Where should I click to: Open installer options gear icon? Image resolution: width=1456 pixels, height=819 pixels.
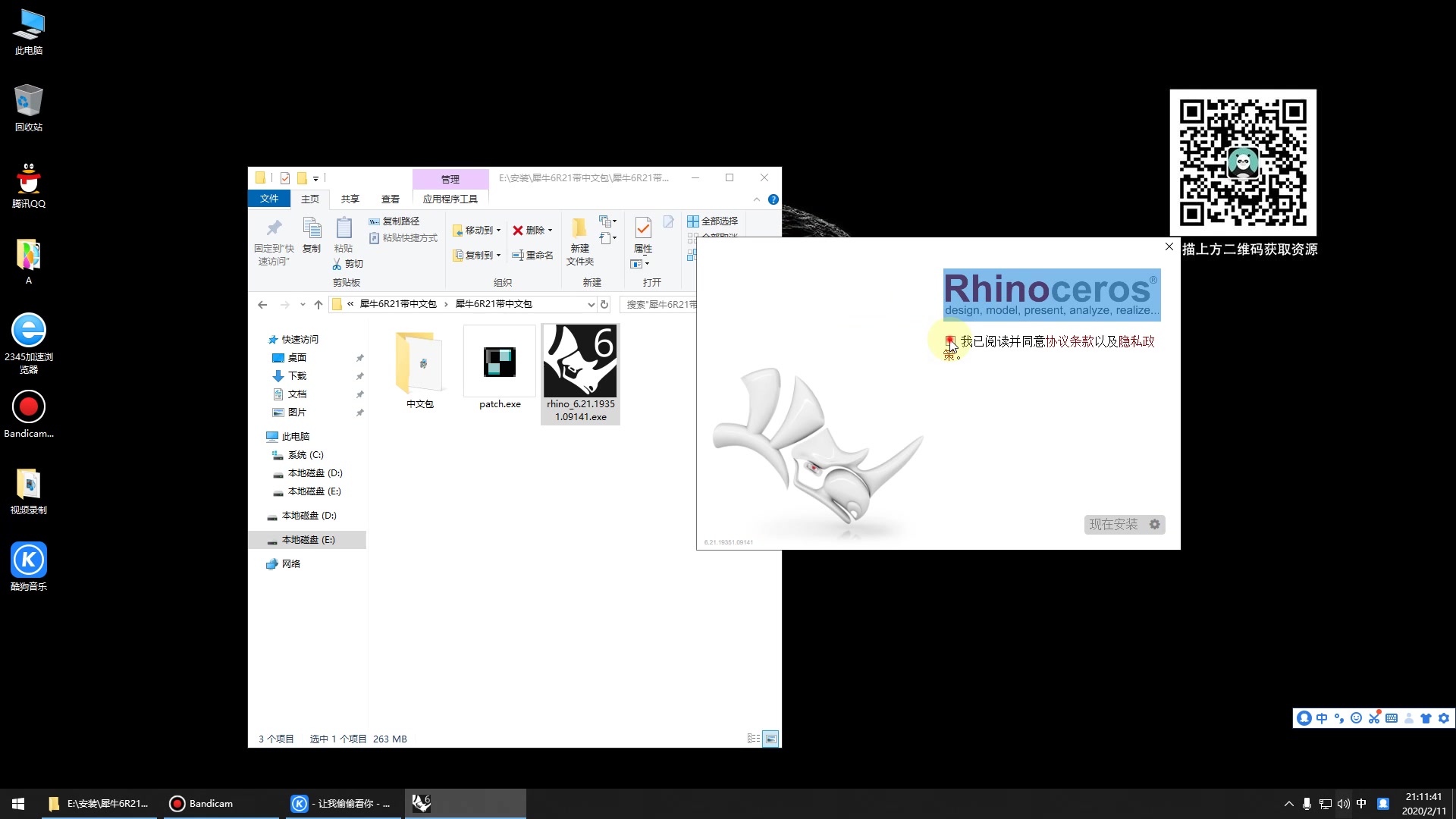[x=1155, y=525]
